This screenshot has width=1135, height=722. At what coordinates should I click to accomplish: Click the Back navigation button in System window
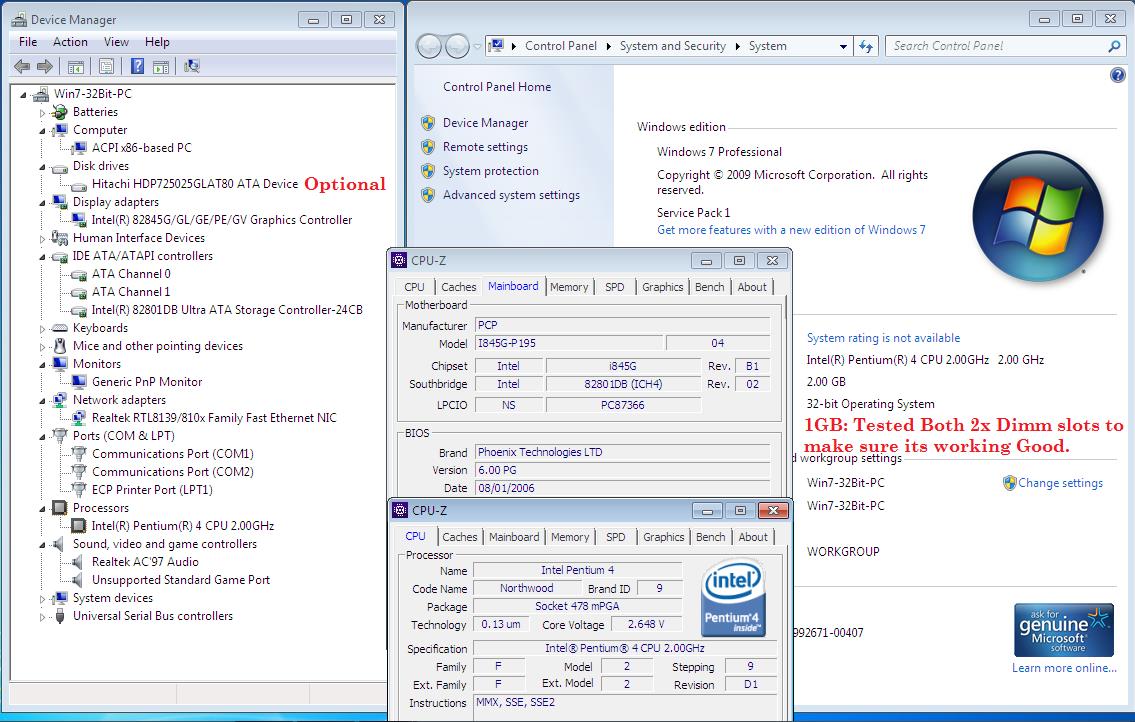click(x=429, y=46)
